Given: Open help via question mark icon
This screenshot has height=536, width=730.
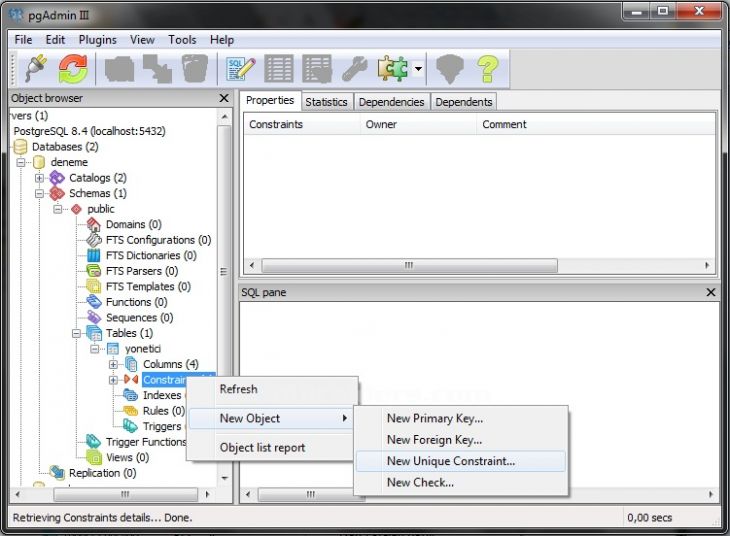Looking at the screenshot, I should click(488, 69).
